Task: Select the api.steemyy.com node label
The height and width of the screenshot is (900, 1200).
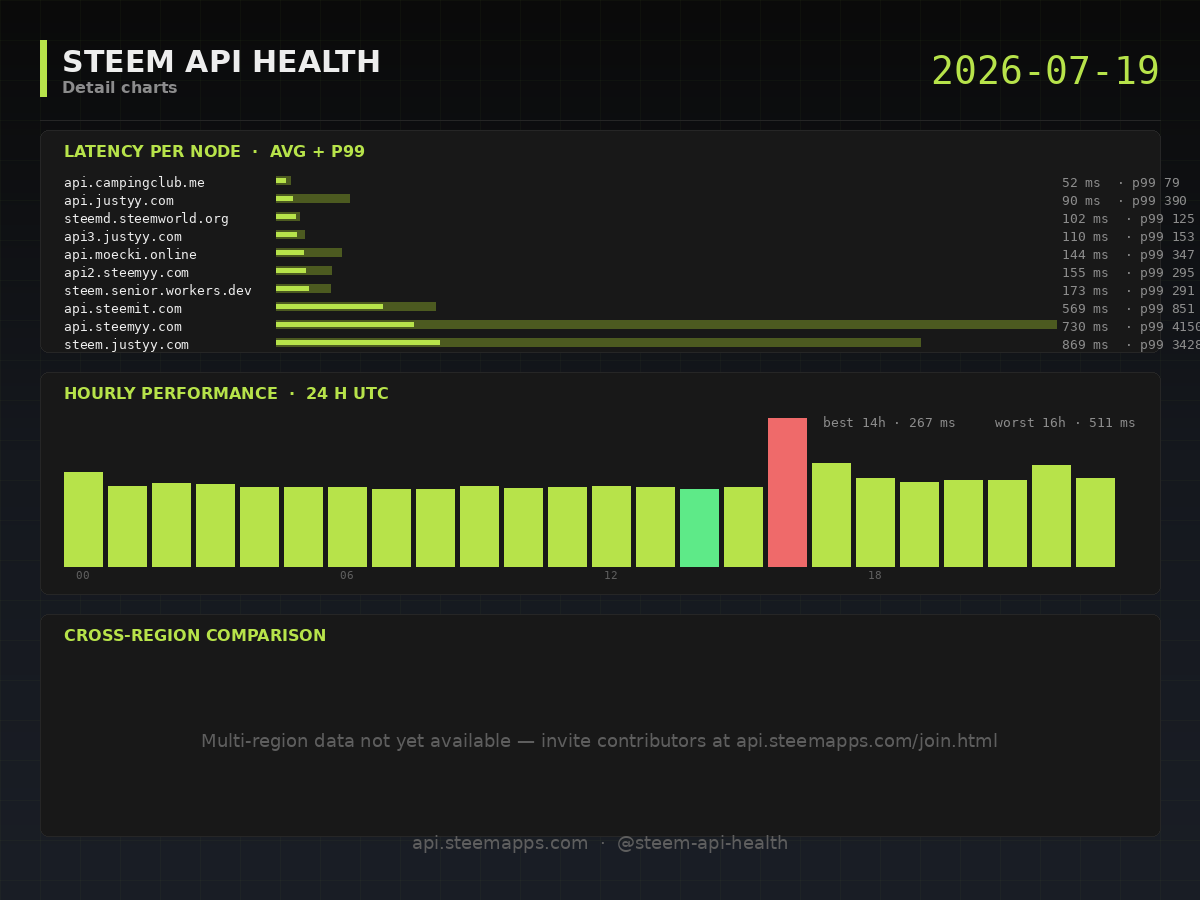Action: click(123, 327)
